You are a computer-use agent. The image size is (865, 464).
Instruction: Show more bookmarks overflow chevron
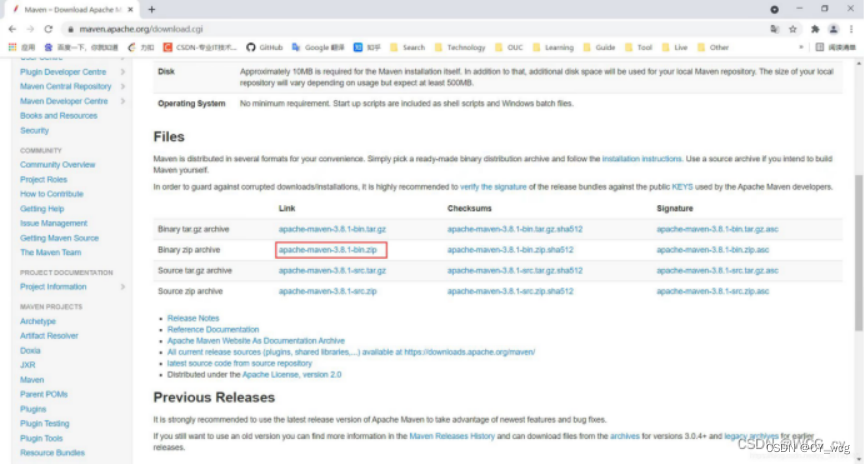click(801, 47)
